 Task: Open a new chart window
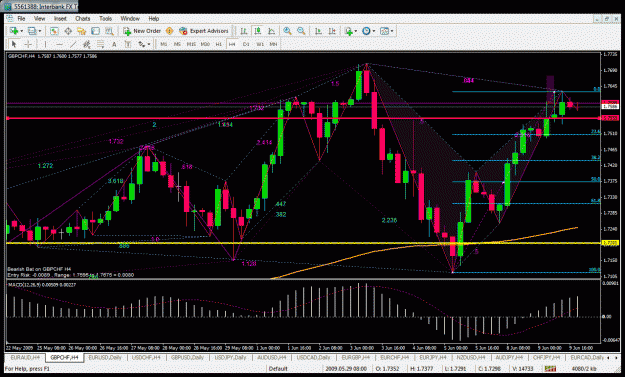tap(14, 31)
